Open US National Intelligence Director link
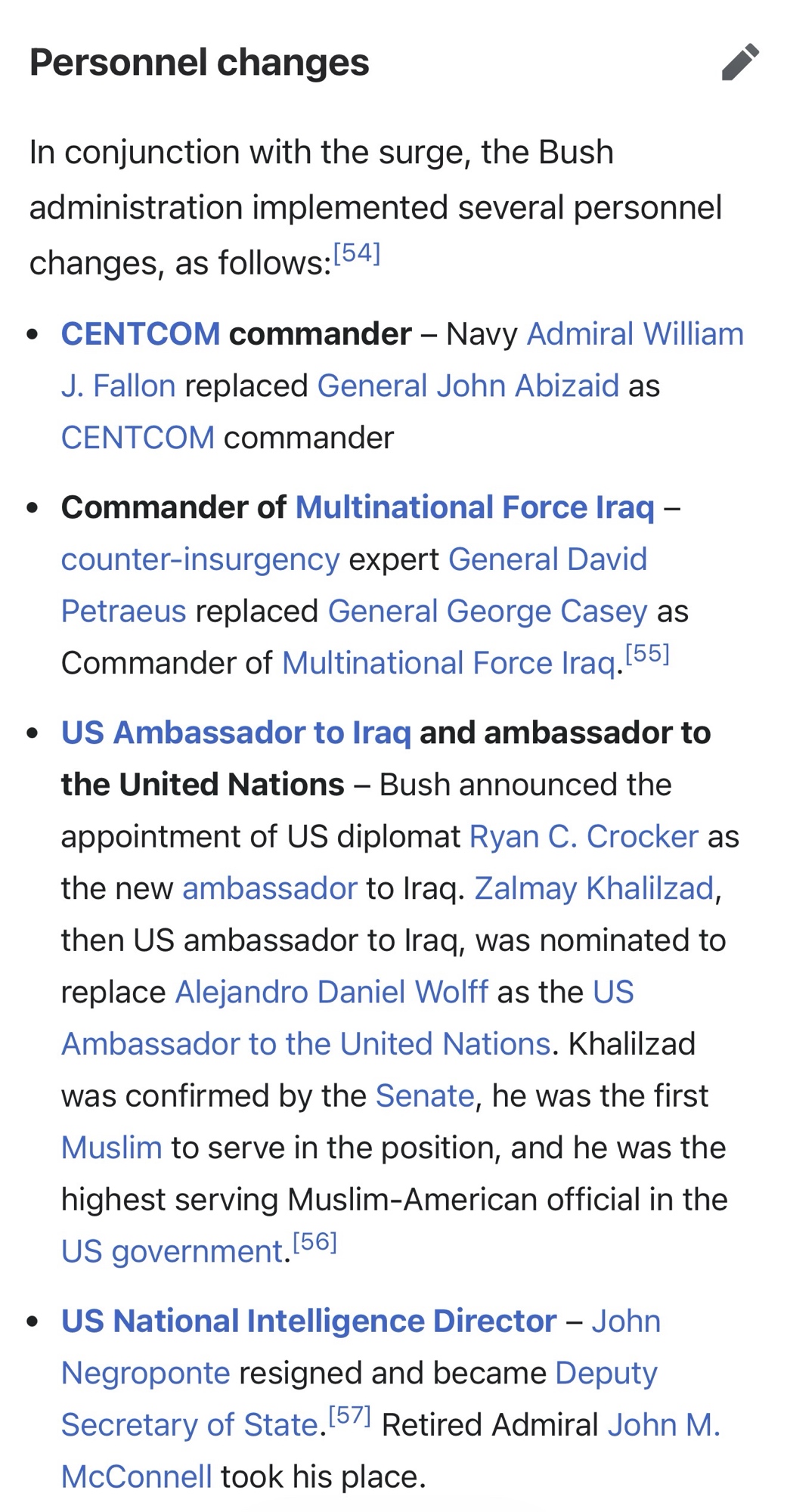The image size is (787, 1512). (308, 1321)
